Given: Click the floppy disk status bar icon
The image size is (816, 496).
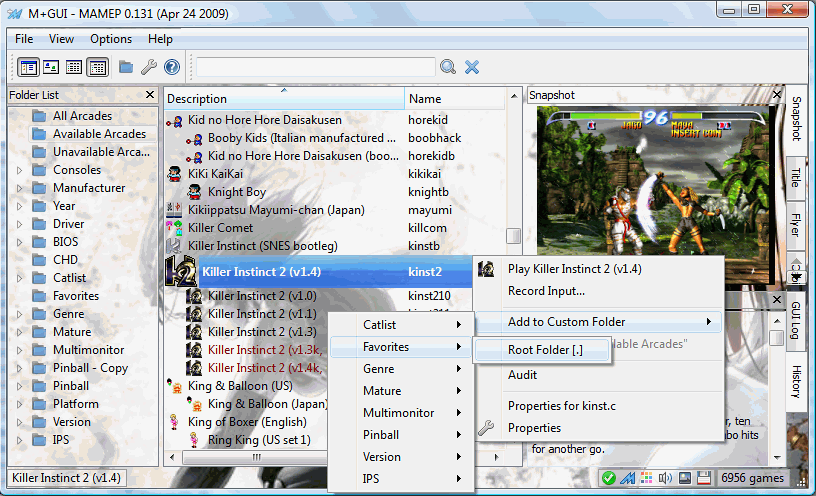Looking at the screenshot, I should point(704,478).
